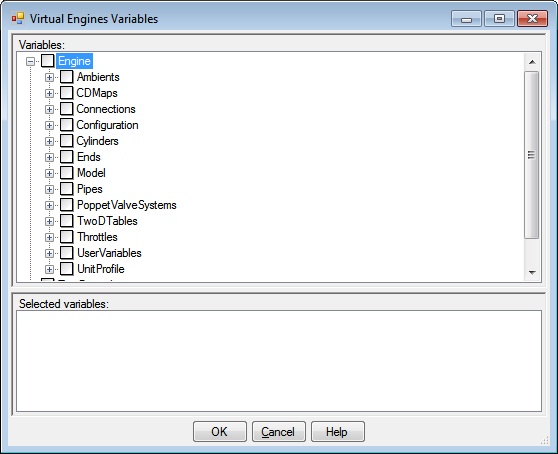Maximize the Virtual Engines Variables window
The height and width of the screenshot is (454, 558).
(x=499, y=19)
